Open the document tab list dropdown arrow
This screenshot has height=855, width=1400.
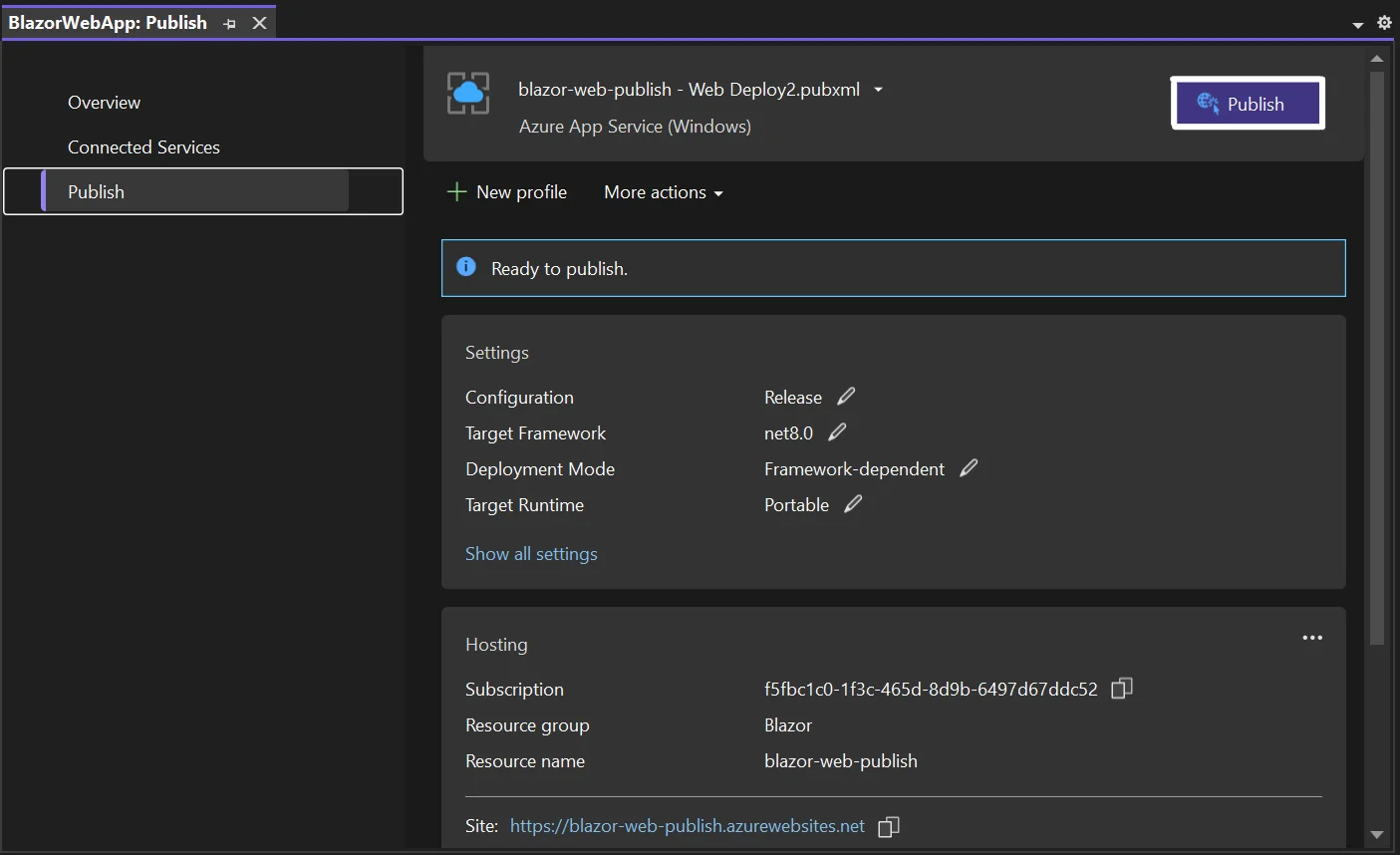point(1357,25)
